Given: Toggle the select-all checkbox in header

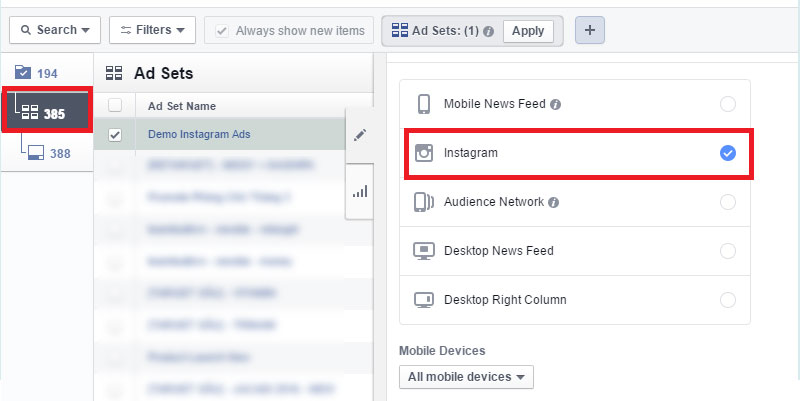Looking at the screenshot, I should (x=115, y=106).
